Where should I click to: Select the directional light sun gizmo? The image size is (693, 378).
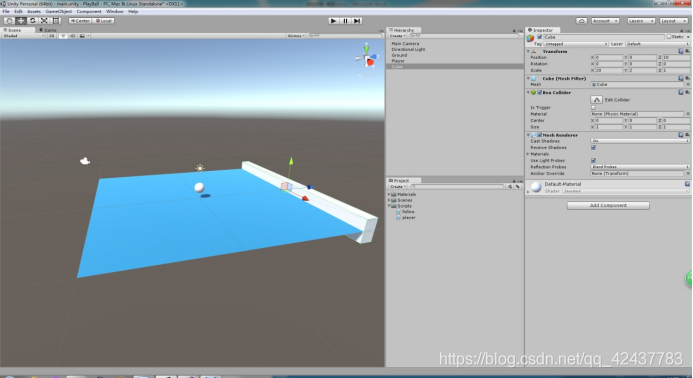click(200, 168)
